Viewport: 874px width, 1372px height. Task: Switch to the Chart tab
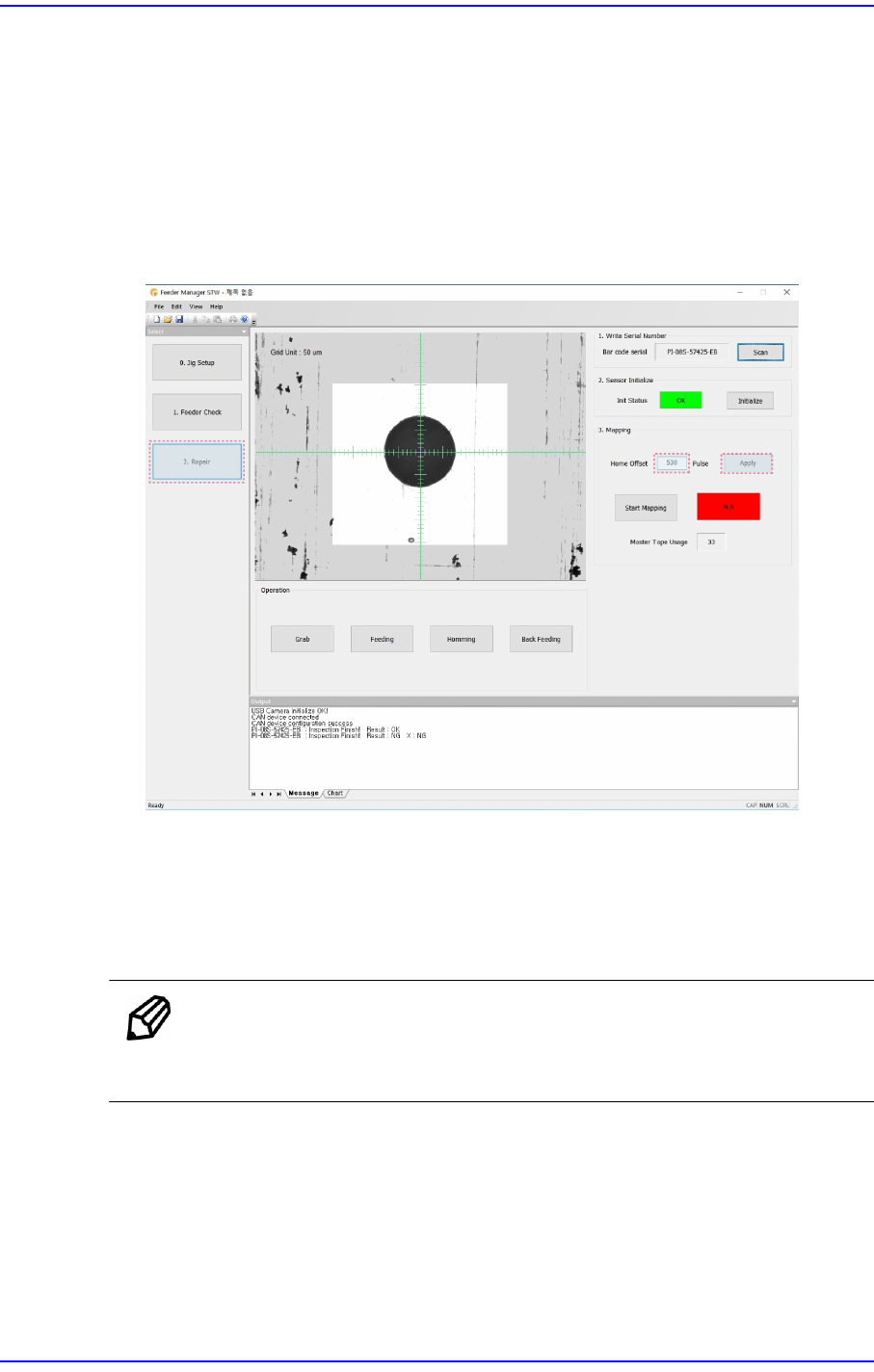(x=334, y=793)
